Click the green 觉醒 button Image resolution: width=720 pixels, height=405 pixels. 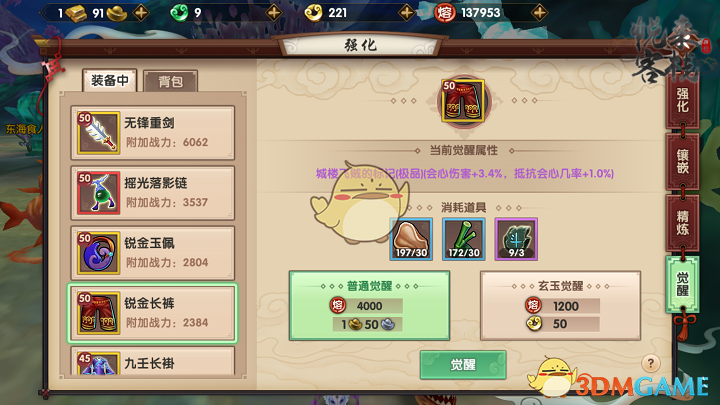pos(463,365)
